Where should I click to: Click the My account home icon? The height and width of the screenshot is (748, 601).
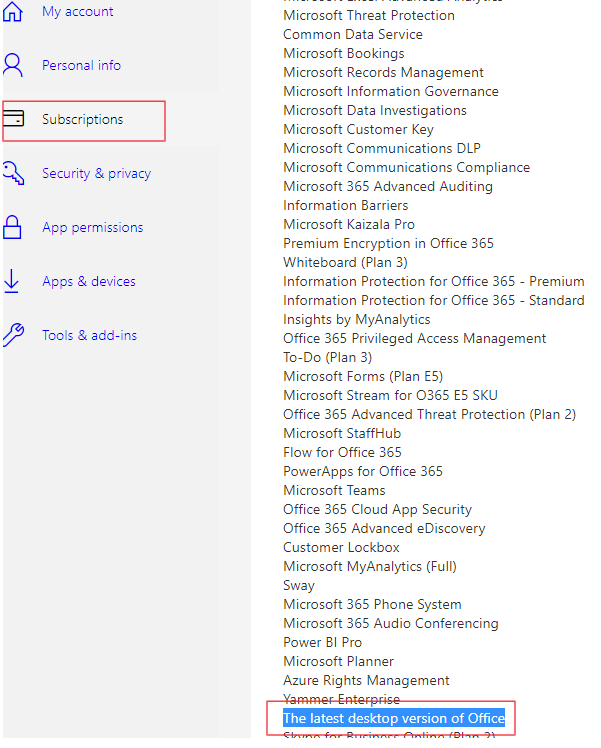coord(12,11)
